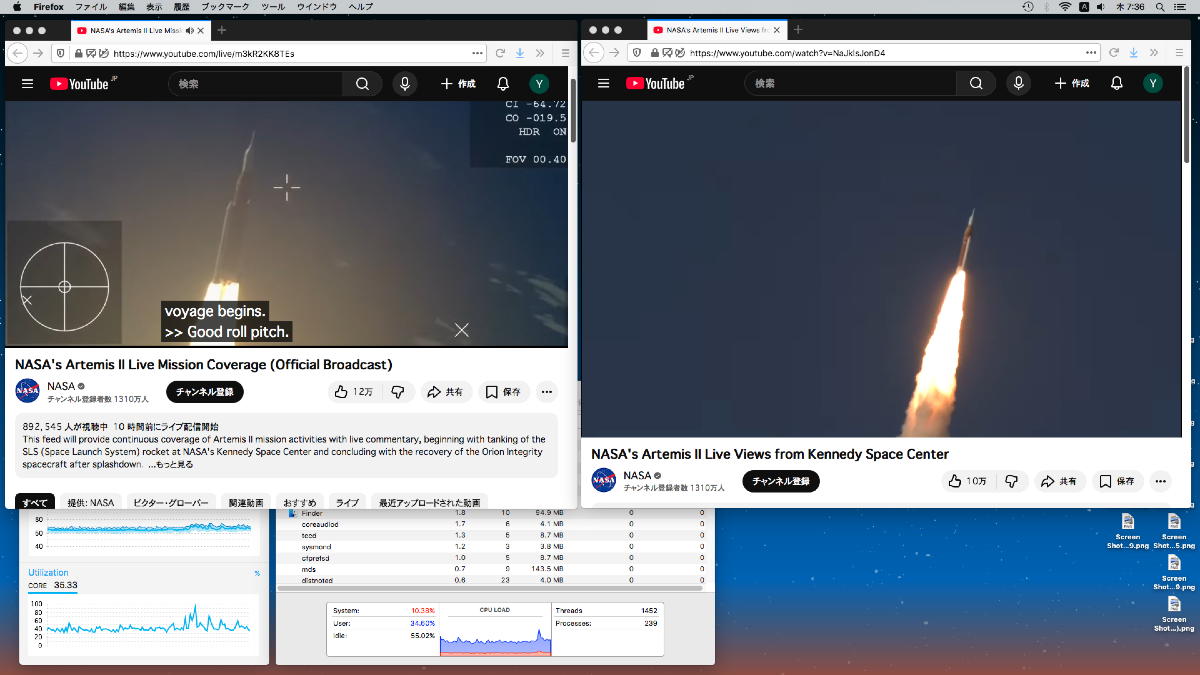Share the Kennedy Live Views video via 共有
1200x675 pixels.
(x=1060, y=481)
